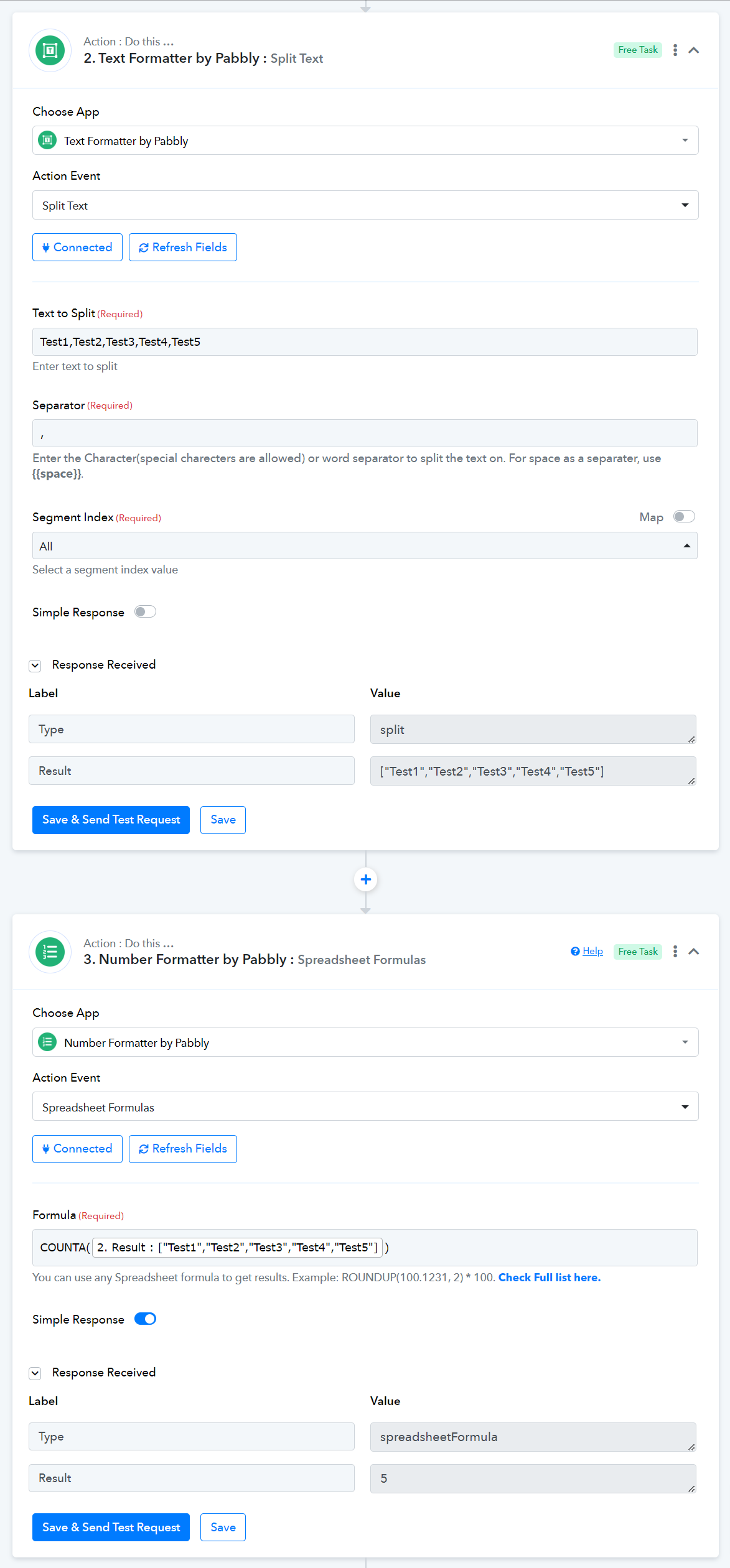
Task: Open the three-dot menu for step 2
Action: tap(675, 50)
